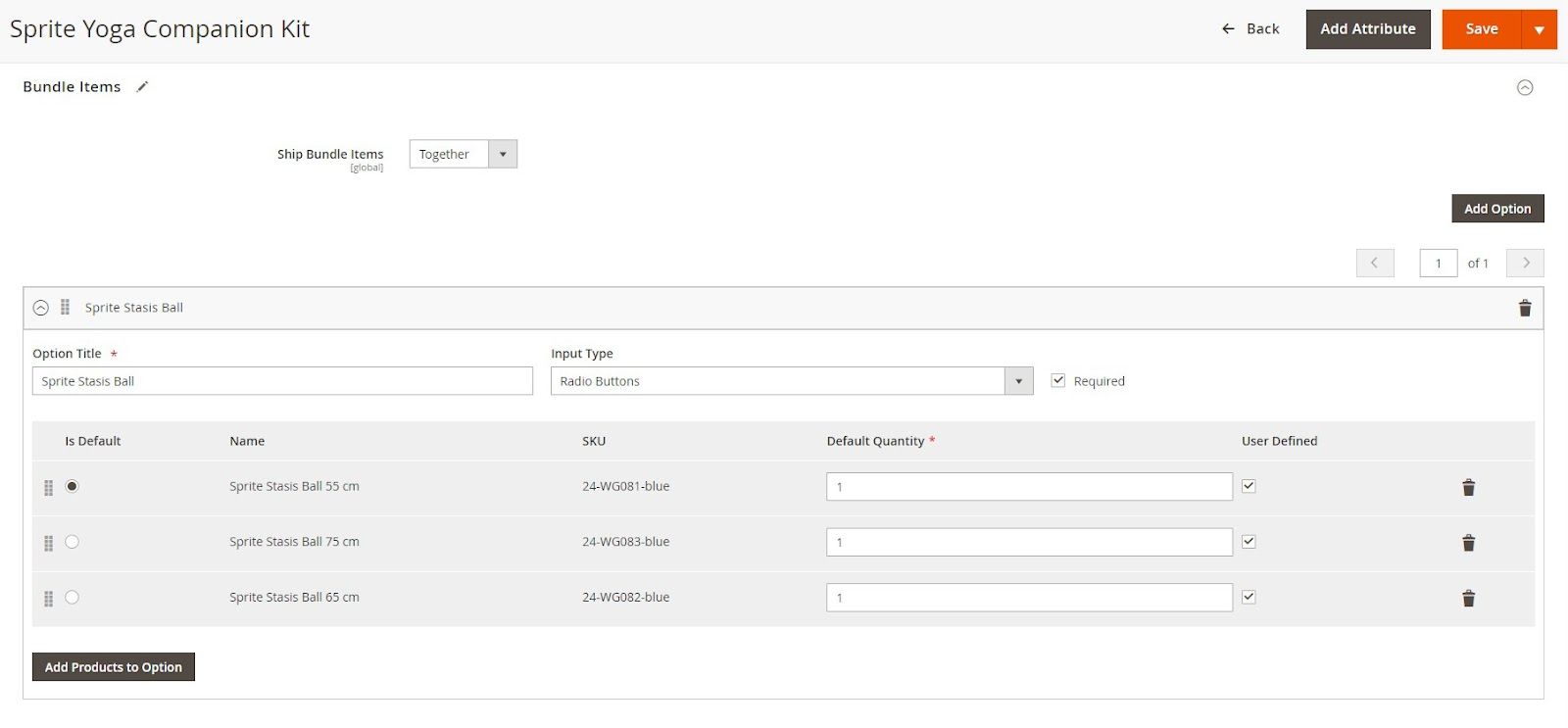This screenshot has width=1568, height=728.
Task: Click the name Sprite Stasis Ball 55 cm
Action: (x=294, y=486)
